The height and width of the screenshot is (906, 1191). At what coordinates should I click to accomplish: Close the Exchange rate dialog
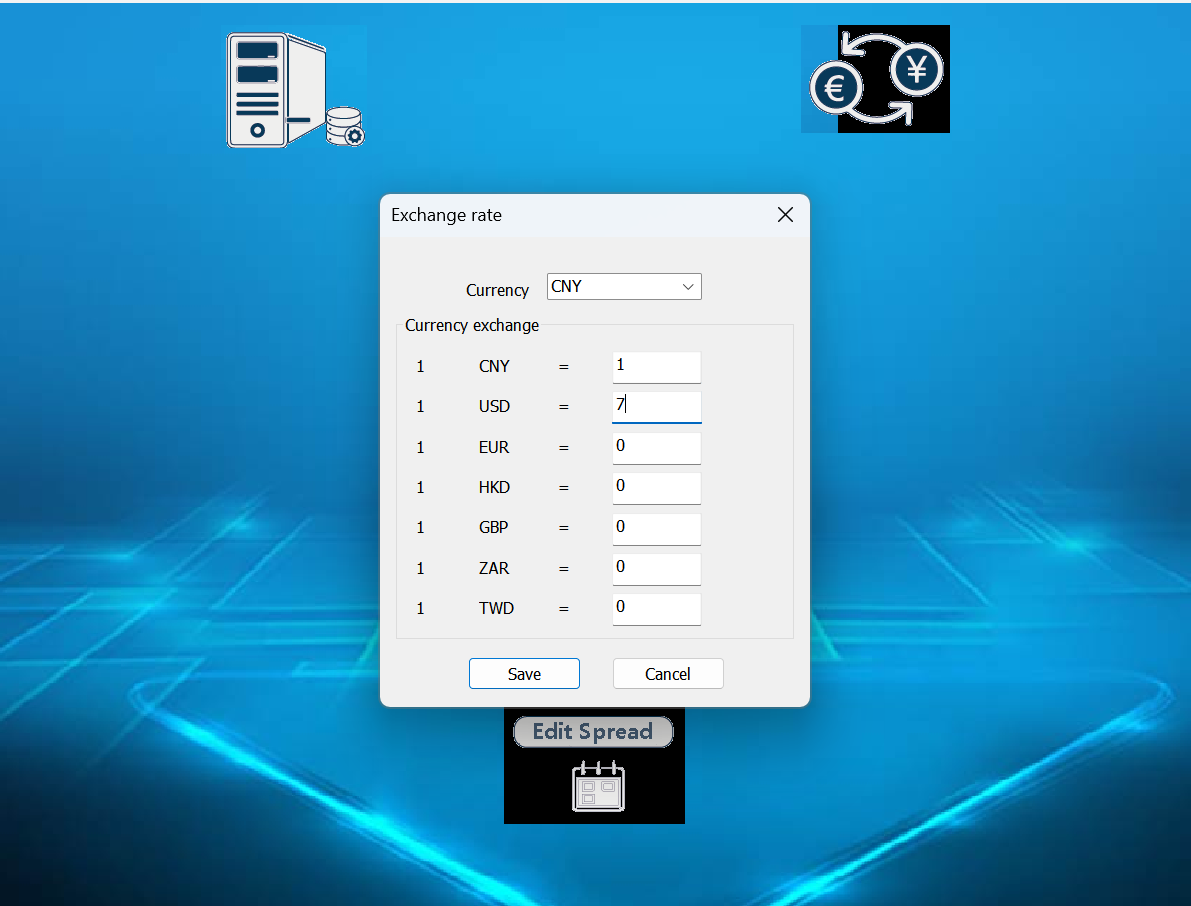[x=785, y=215]
